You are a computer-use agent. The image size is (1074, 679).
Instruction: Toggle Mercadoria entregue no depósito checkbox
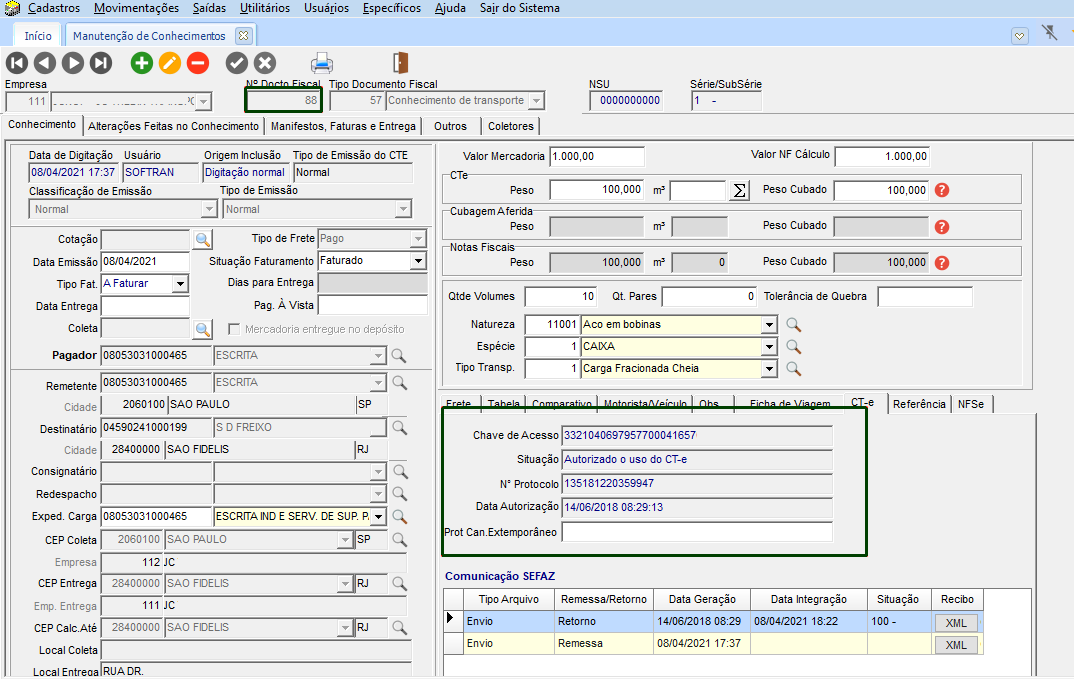coord(235,329)
